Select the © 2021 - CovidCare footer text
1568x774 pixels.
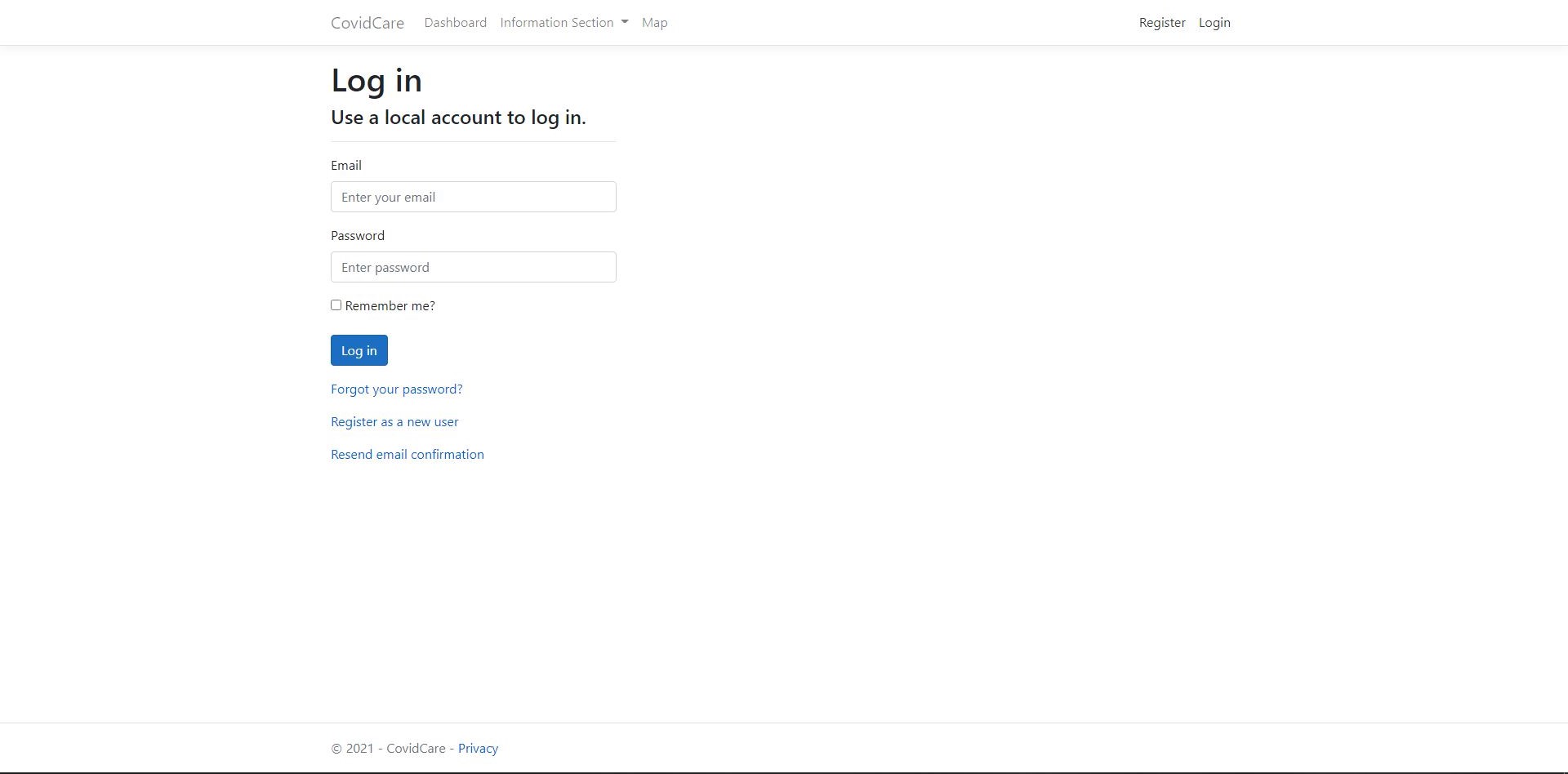tap(388, 749)
